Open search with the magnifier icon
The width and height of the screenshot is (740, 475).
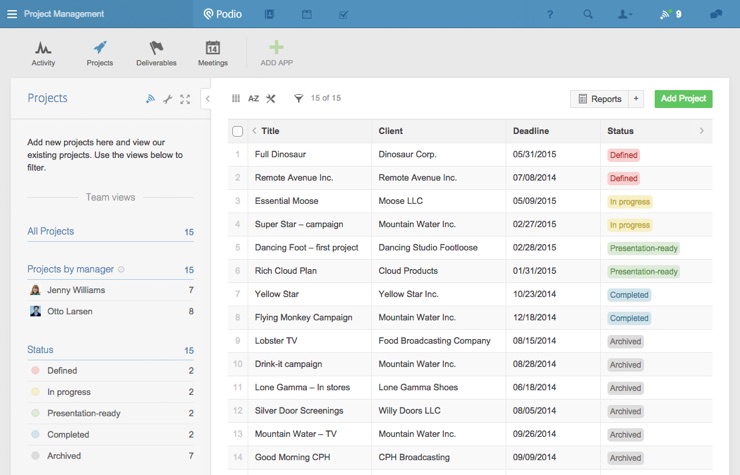(588, 15)
